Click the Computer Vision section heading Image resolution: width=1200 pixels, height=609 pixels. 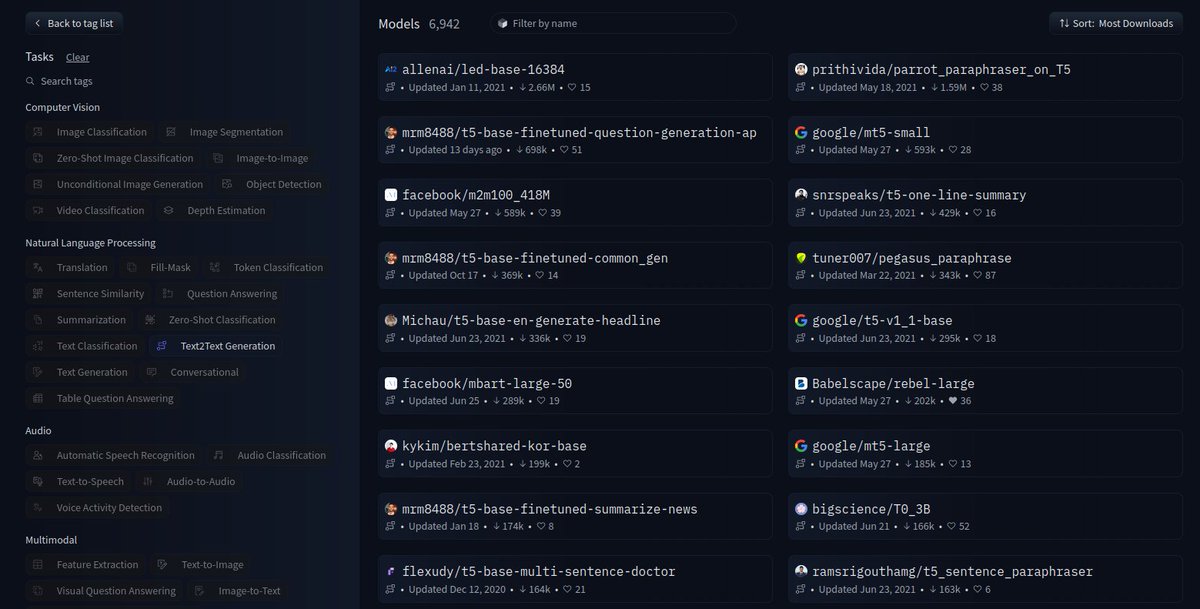tap(63, 107)
